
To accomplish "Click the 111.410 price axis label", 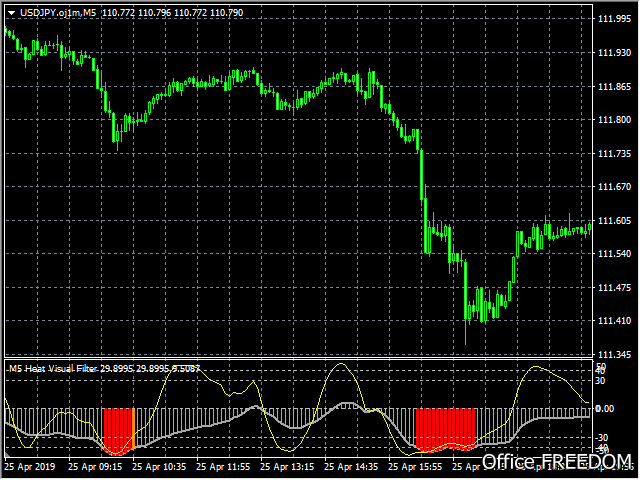I will click(614, 321).
